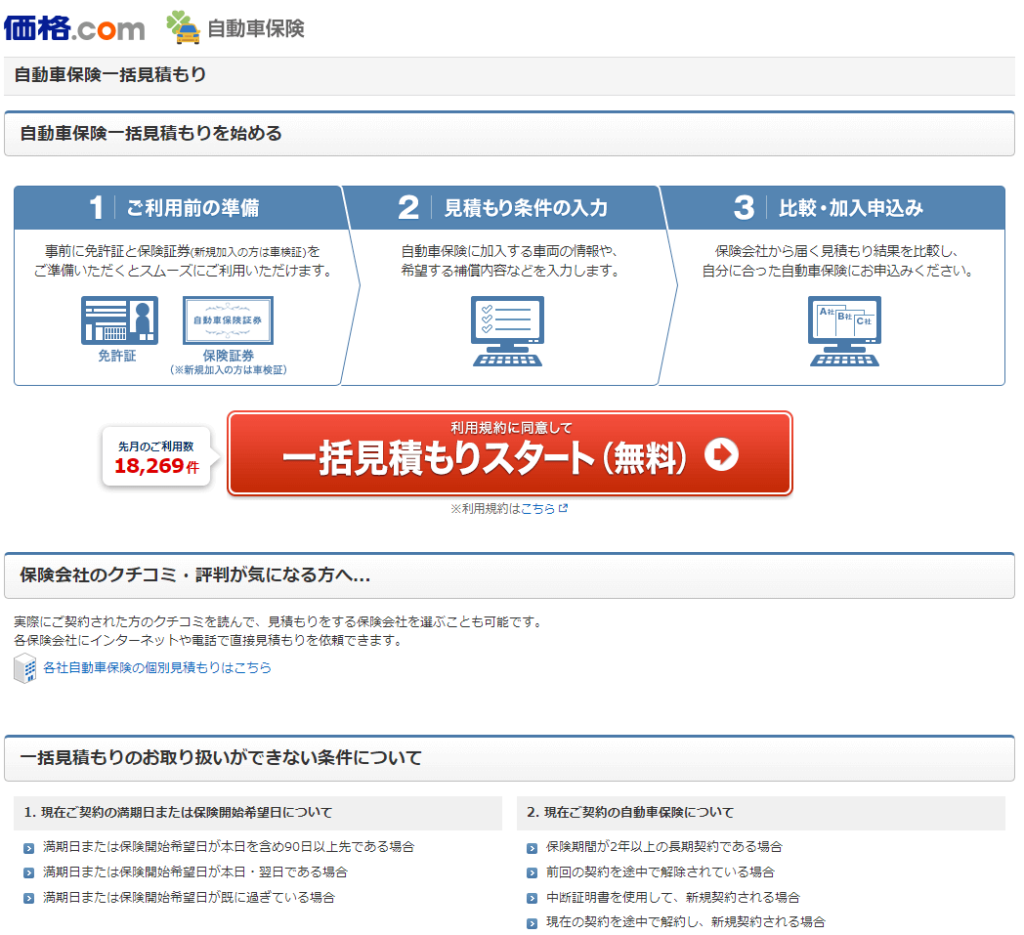
Task: Select step 2 見積もり条件の入力 header
Action: tap(500, 208)
